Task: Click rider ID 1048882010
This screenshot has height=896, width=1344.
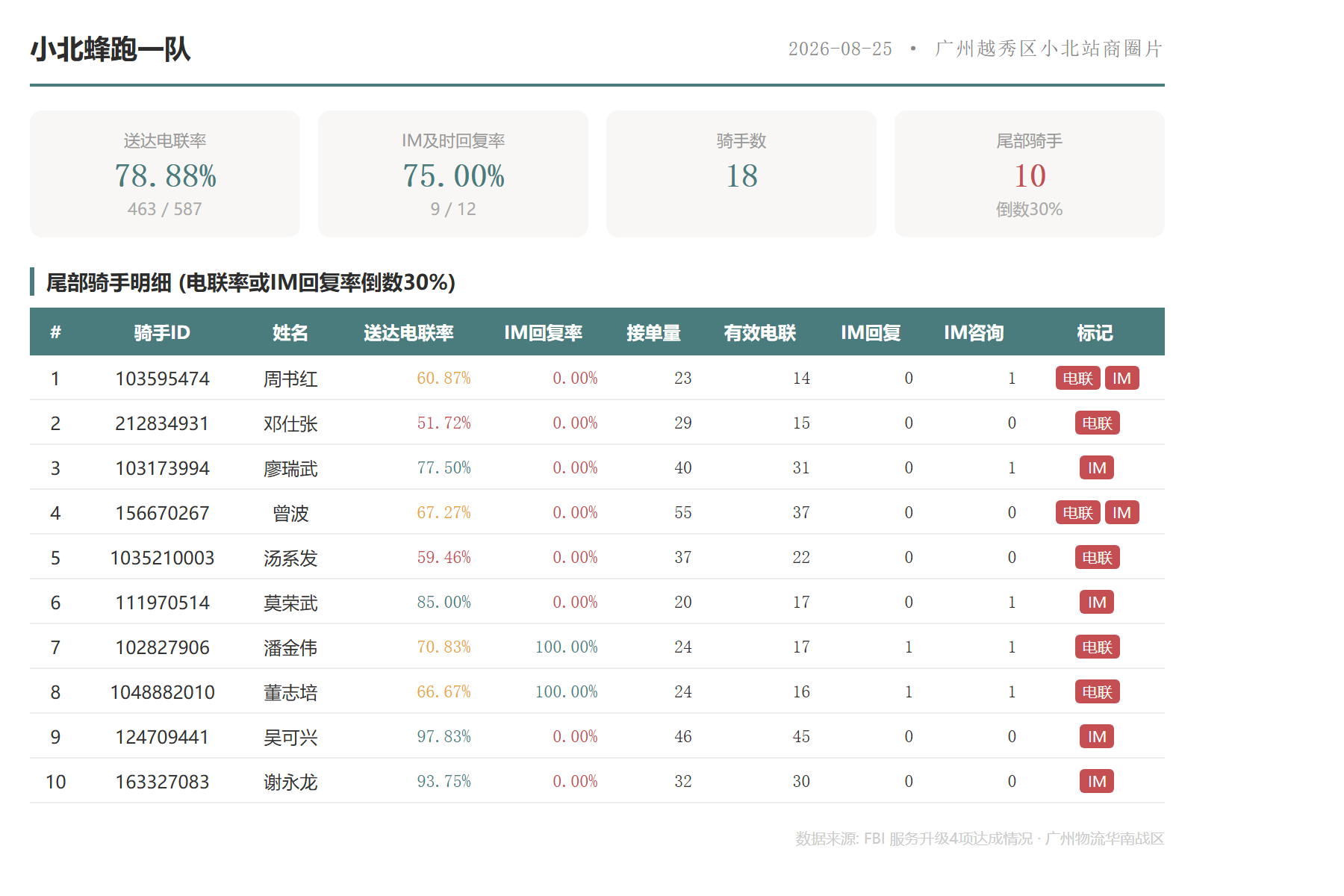Action: click(162, 692)
